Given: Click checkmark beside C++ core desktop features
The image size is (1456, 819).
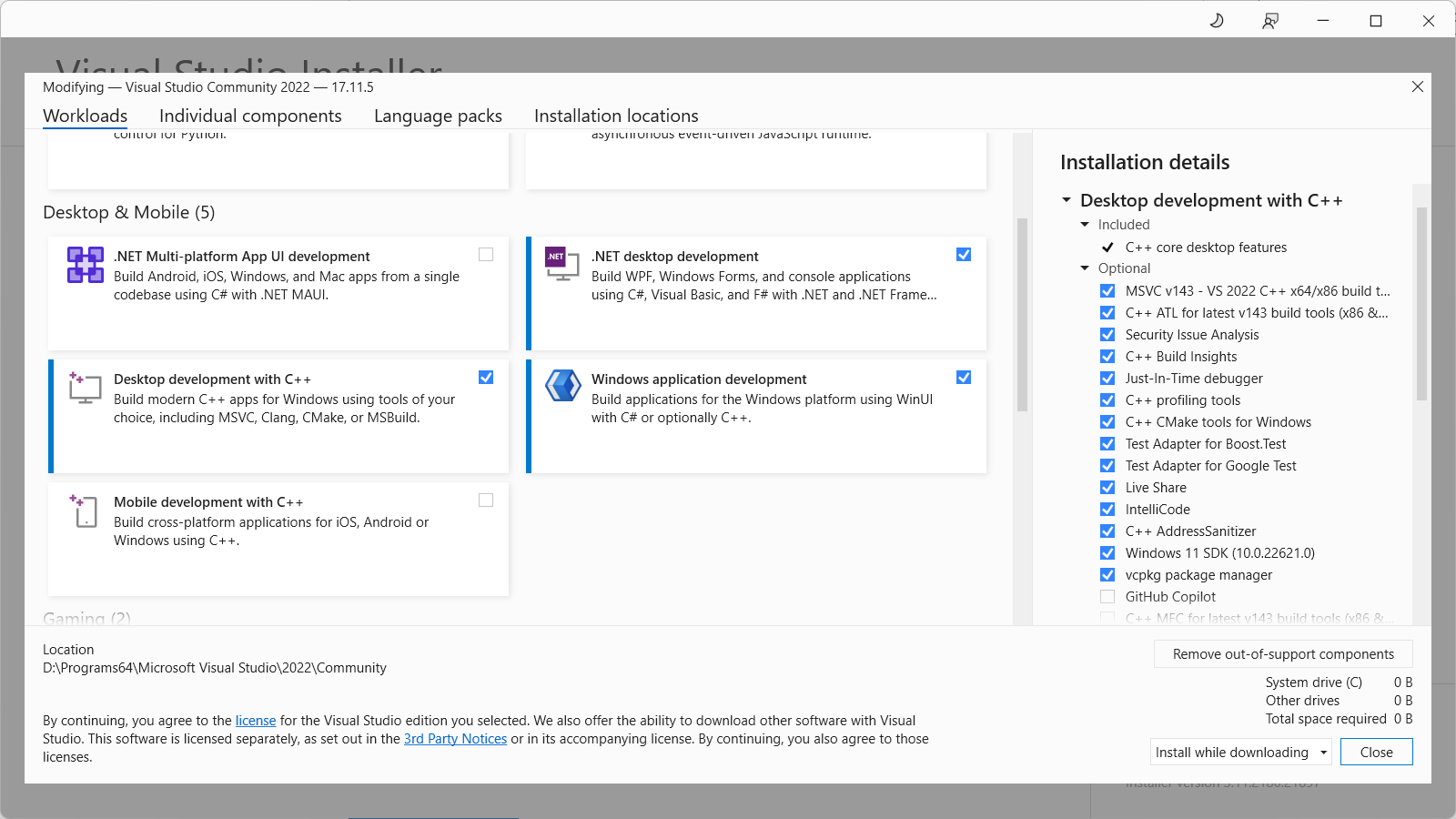Looking at the screenshot, I should [1107, 248].
